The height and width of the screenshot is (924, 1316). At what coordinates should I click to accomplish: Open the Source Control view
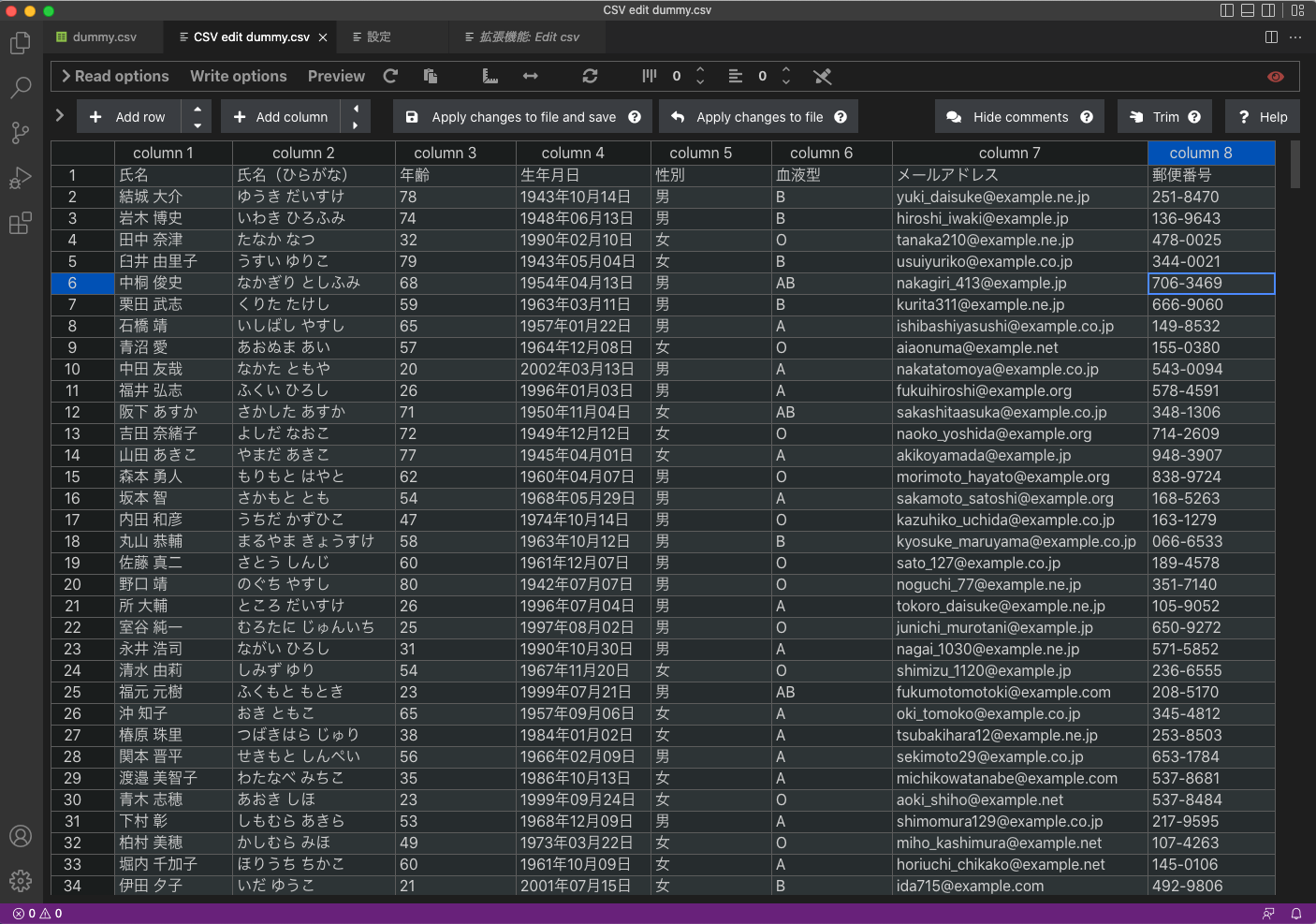pyautogui.click(x=20, y=133)
